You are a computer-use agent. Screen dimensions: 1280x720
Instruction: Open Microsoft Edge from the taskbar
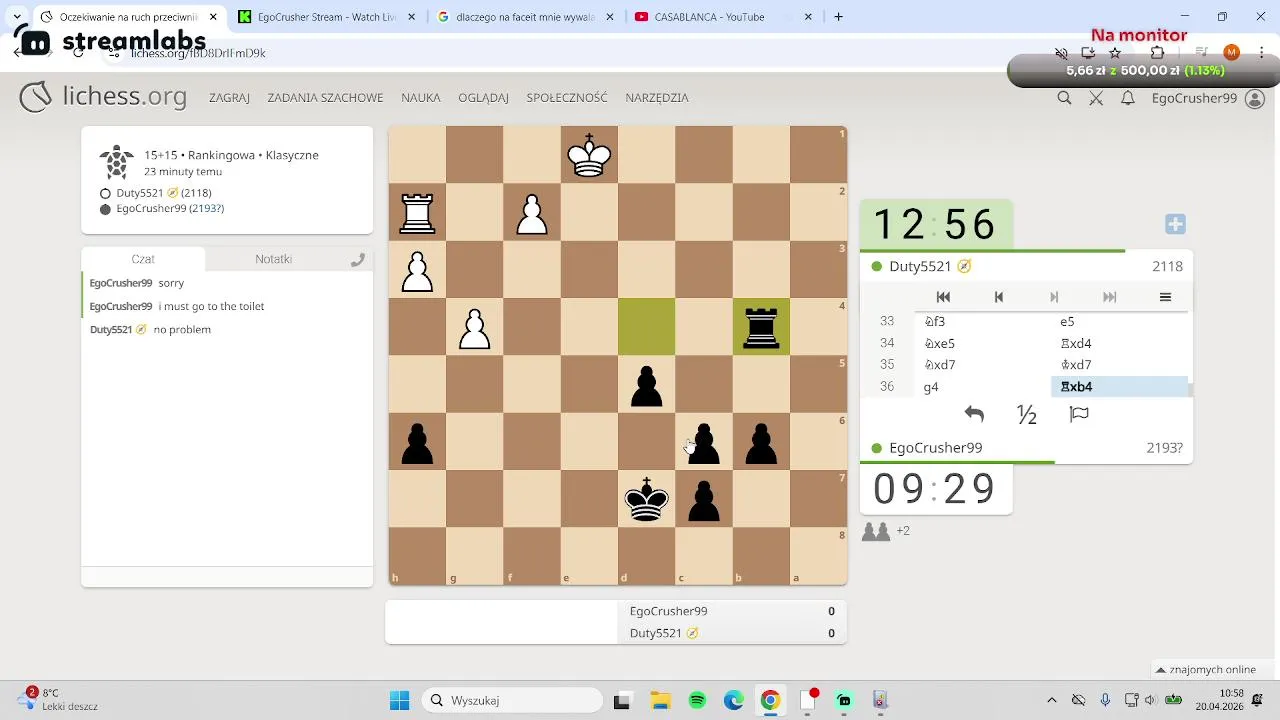[x=734, y=700]
